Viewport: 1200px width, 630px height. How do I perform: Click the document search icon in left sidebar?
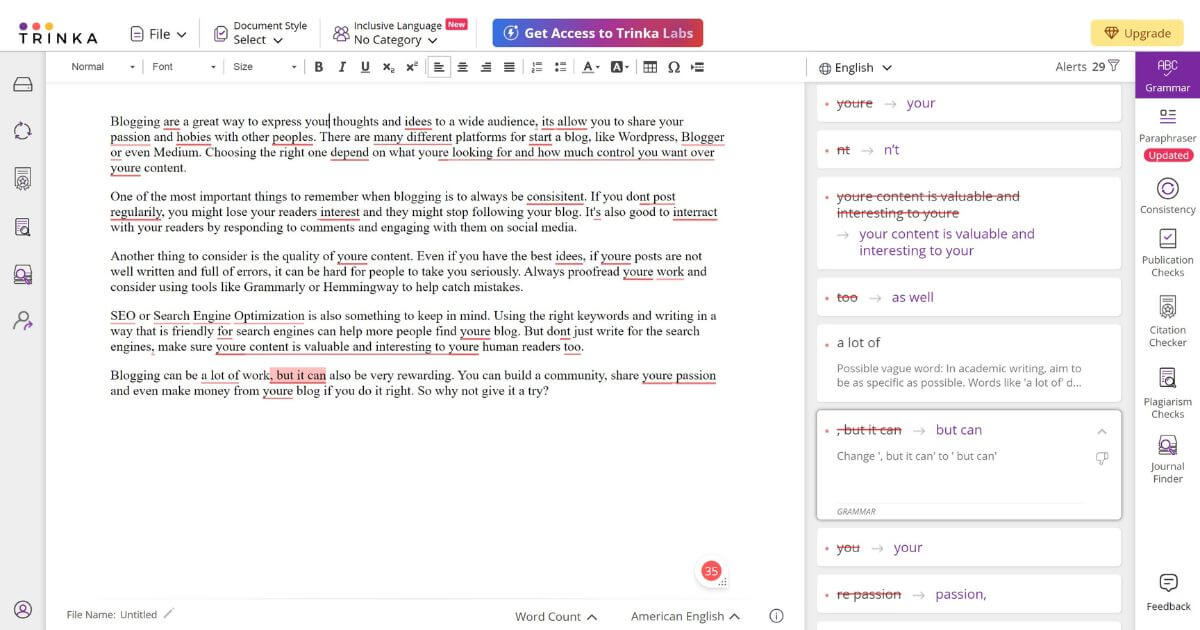coord(23,226)
